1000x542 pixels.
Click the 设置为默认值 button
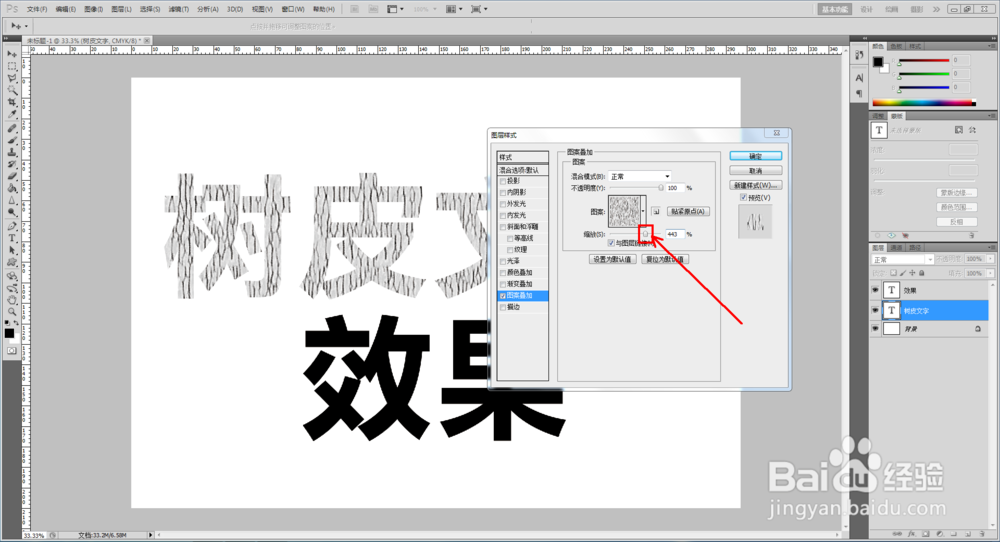[612, 260]
